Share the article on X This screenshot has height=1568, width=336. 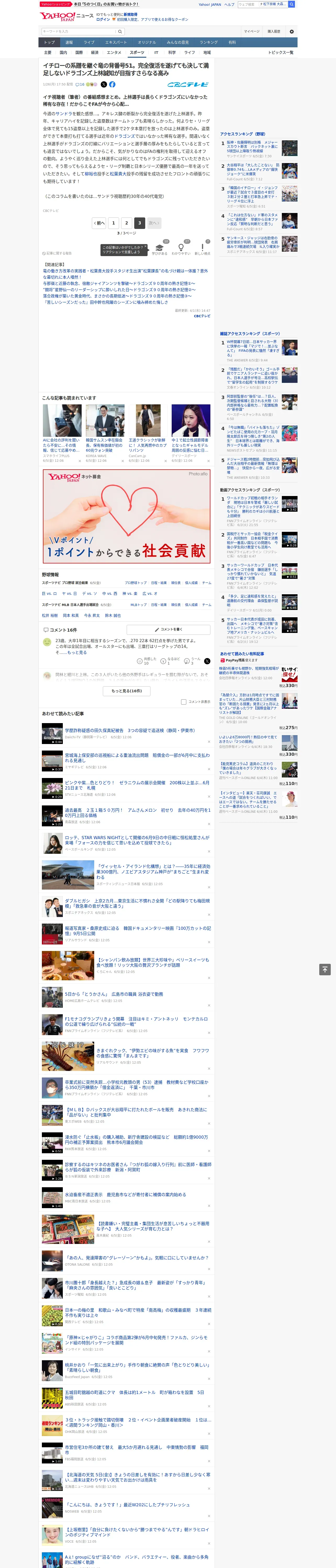tap(104, 85)
